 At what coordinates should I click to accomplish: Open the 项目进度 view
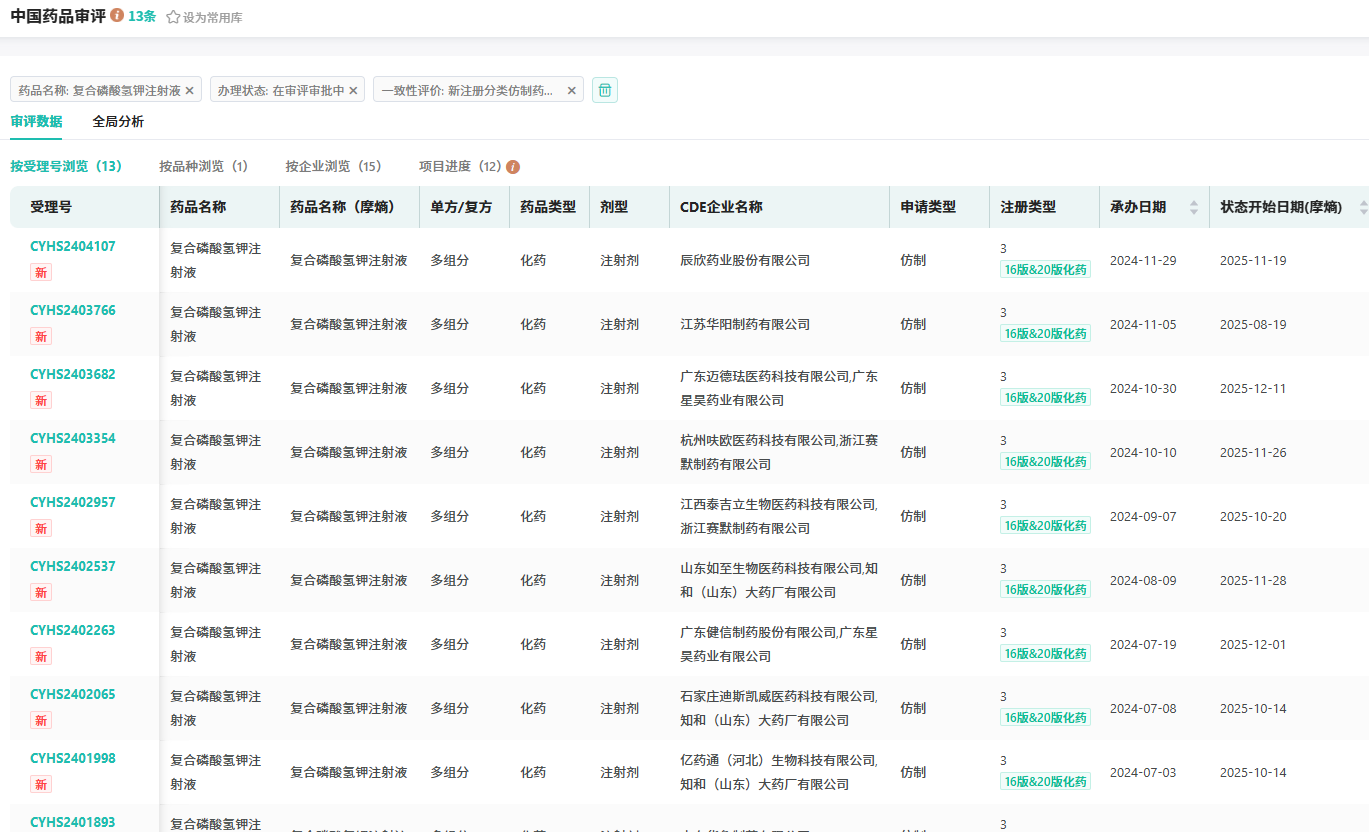tap(460, 166)
